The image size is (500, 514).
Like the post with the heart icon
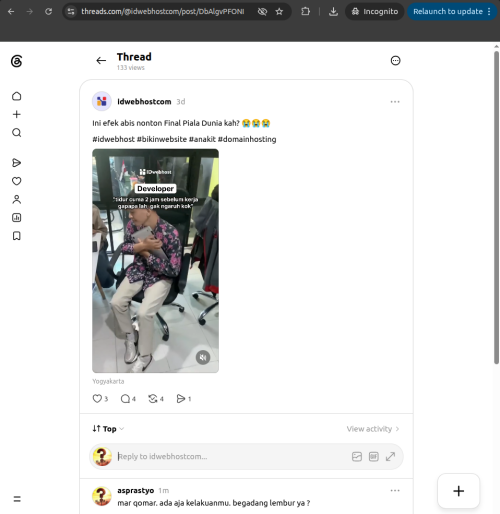click(97, 399)
